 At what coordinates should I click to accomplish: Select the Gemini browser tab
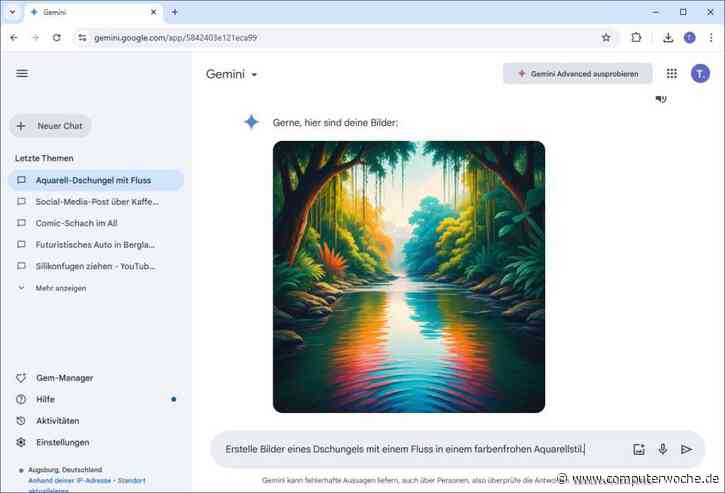(92, 12)
